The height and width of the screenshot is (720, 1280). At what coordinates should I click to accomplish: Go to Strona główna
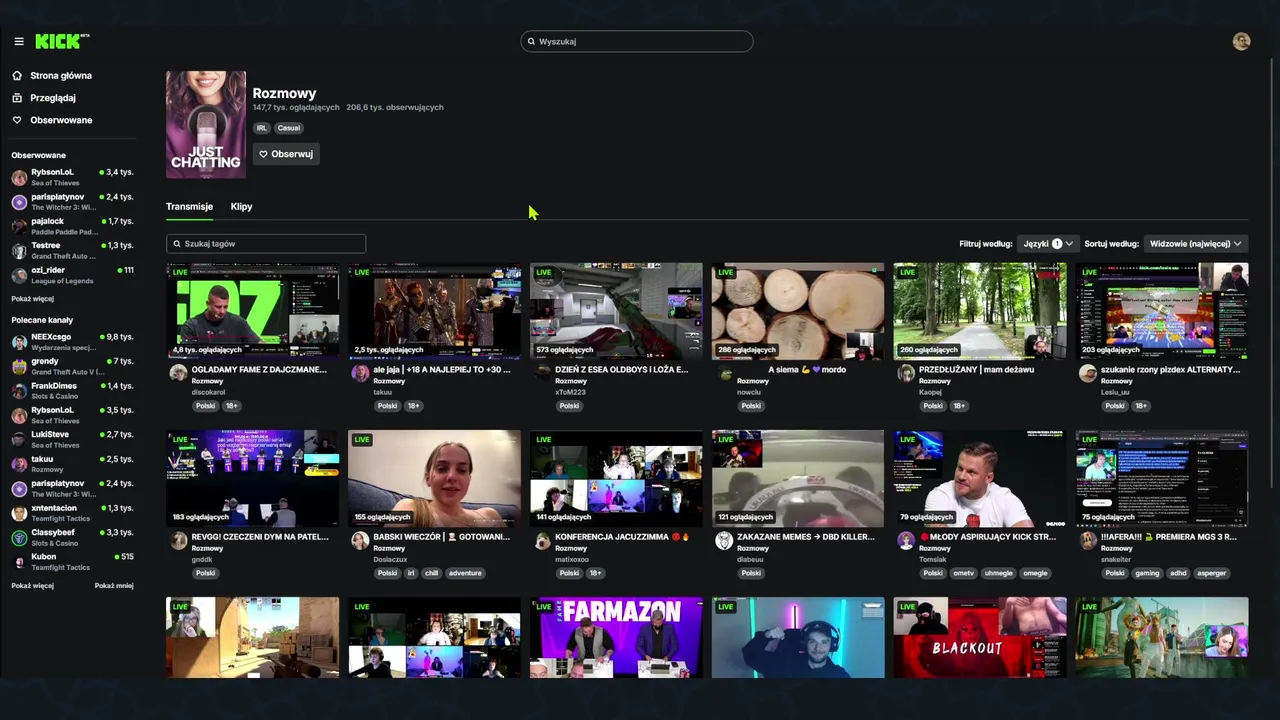61,75
